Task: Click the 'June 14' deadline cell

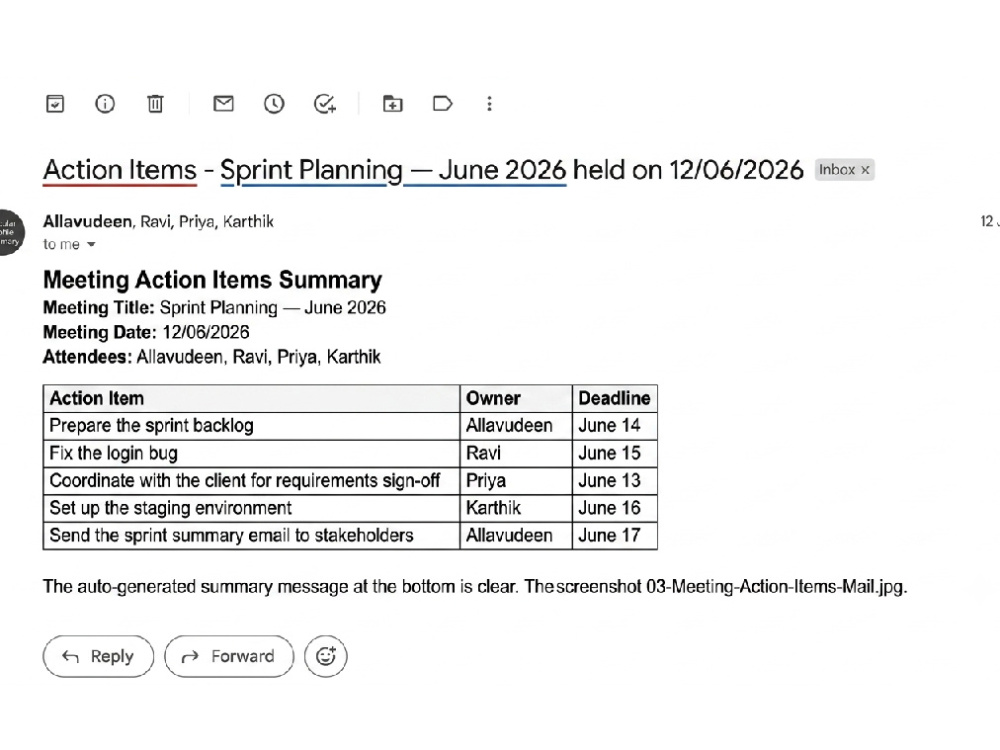Action: (615, 426)
